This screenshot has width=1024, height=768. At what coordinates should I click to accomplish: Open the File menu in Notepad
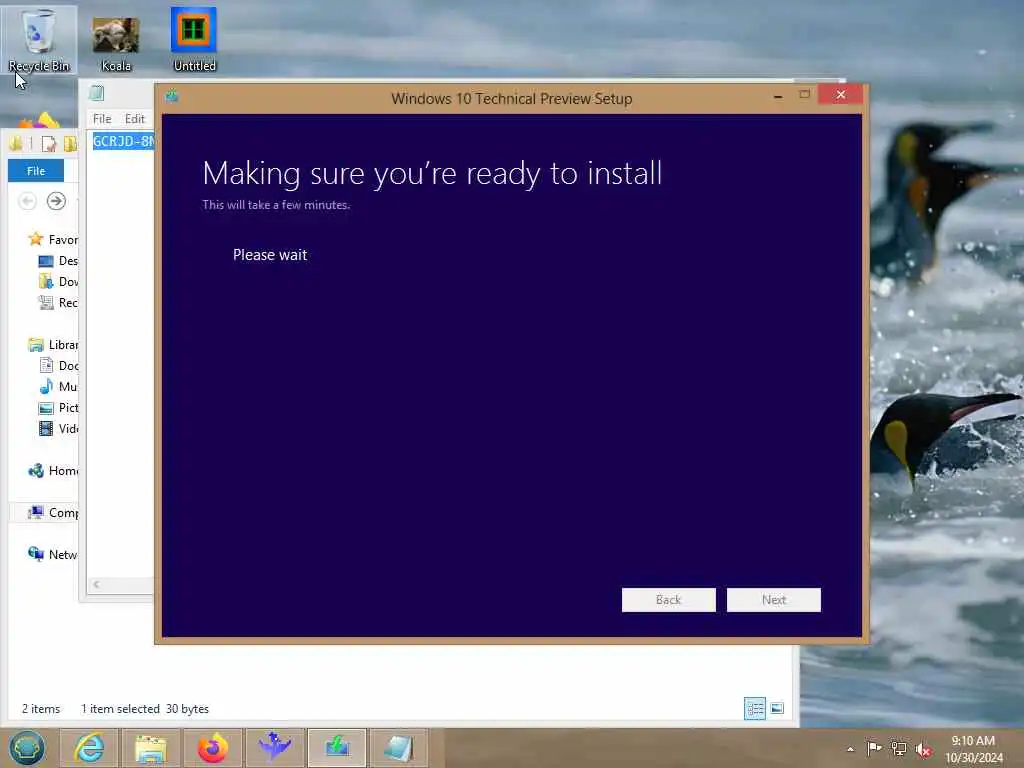(102, 119)
